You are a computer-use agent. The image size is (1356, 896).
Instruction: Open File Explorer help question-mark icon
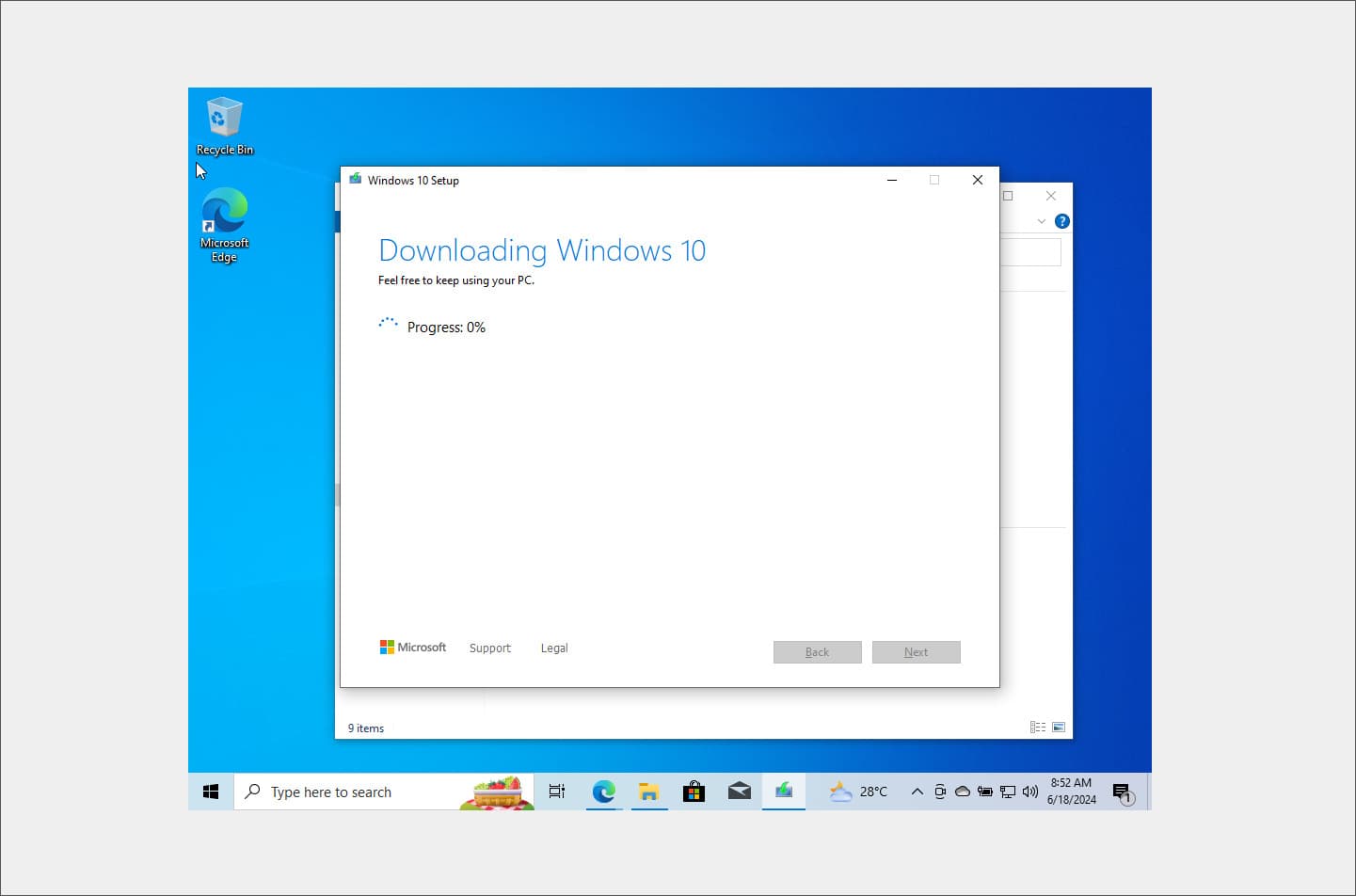click(1061, 221)
